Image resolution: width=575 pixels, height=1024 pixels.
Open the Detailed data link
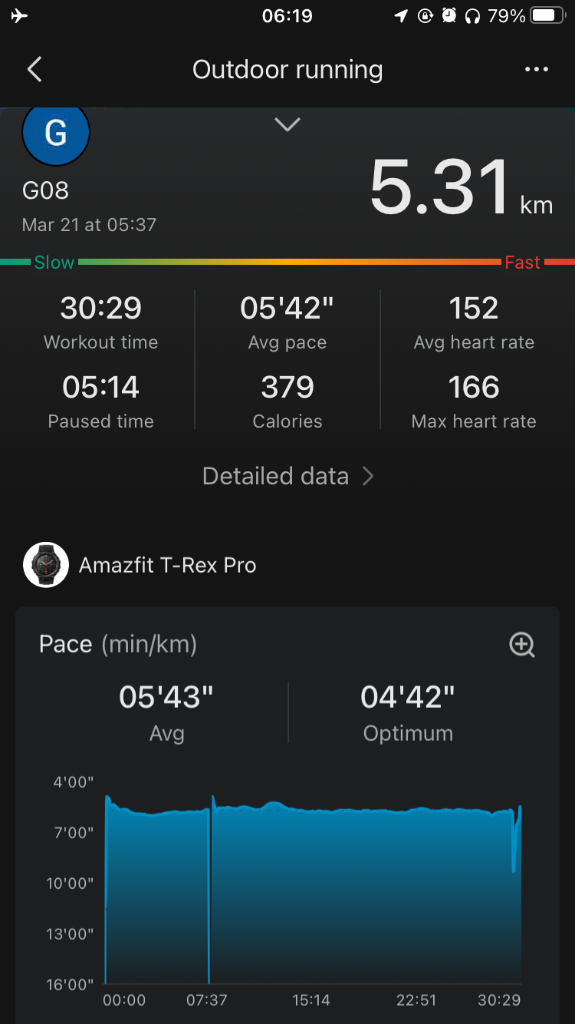coord(288,477)
